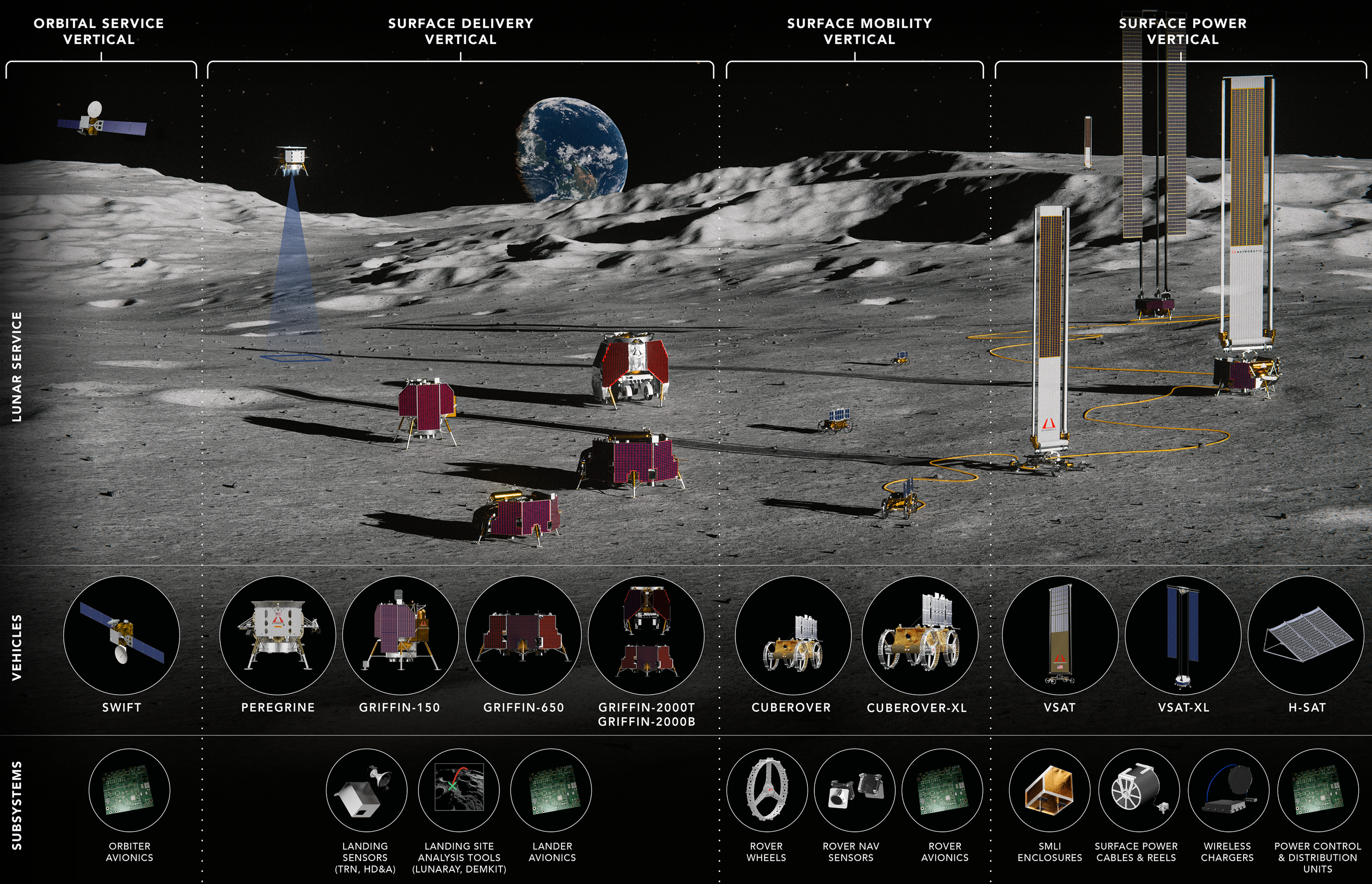Select the 'LANDER AVIONICS' caption

[x=552, y=852]
